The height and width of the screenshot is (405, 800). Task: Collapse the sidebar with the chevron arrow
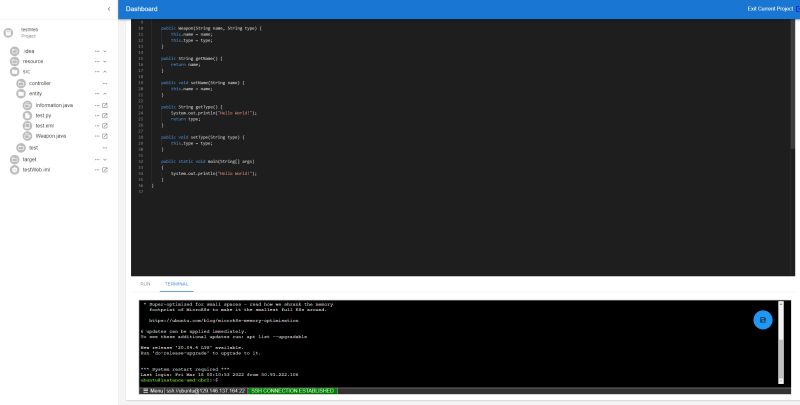tap(109, 9)
